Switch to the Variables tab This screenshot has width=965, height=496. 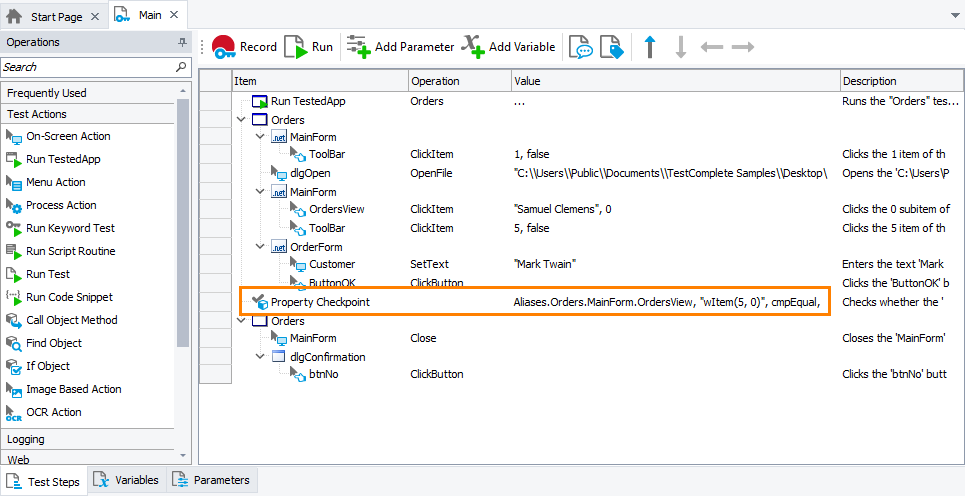click(x=127, y=481)
